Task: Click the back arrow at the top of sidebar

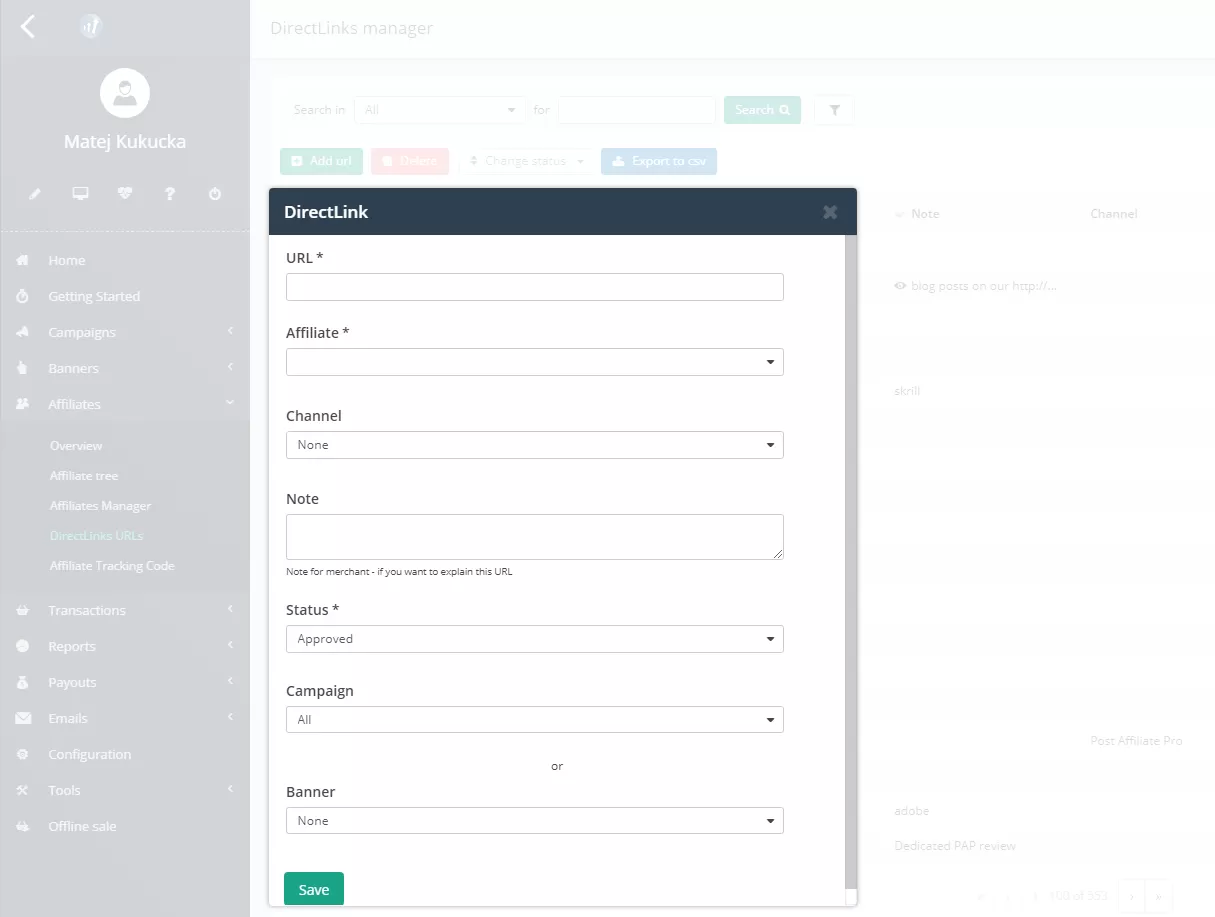Action: pyautogui.click(x=27, y=27)
